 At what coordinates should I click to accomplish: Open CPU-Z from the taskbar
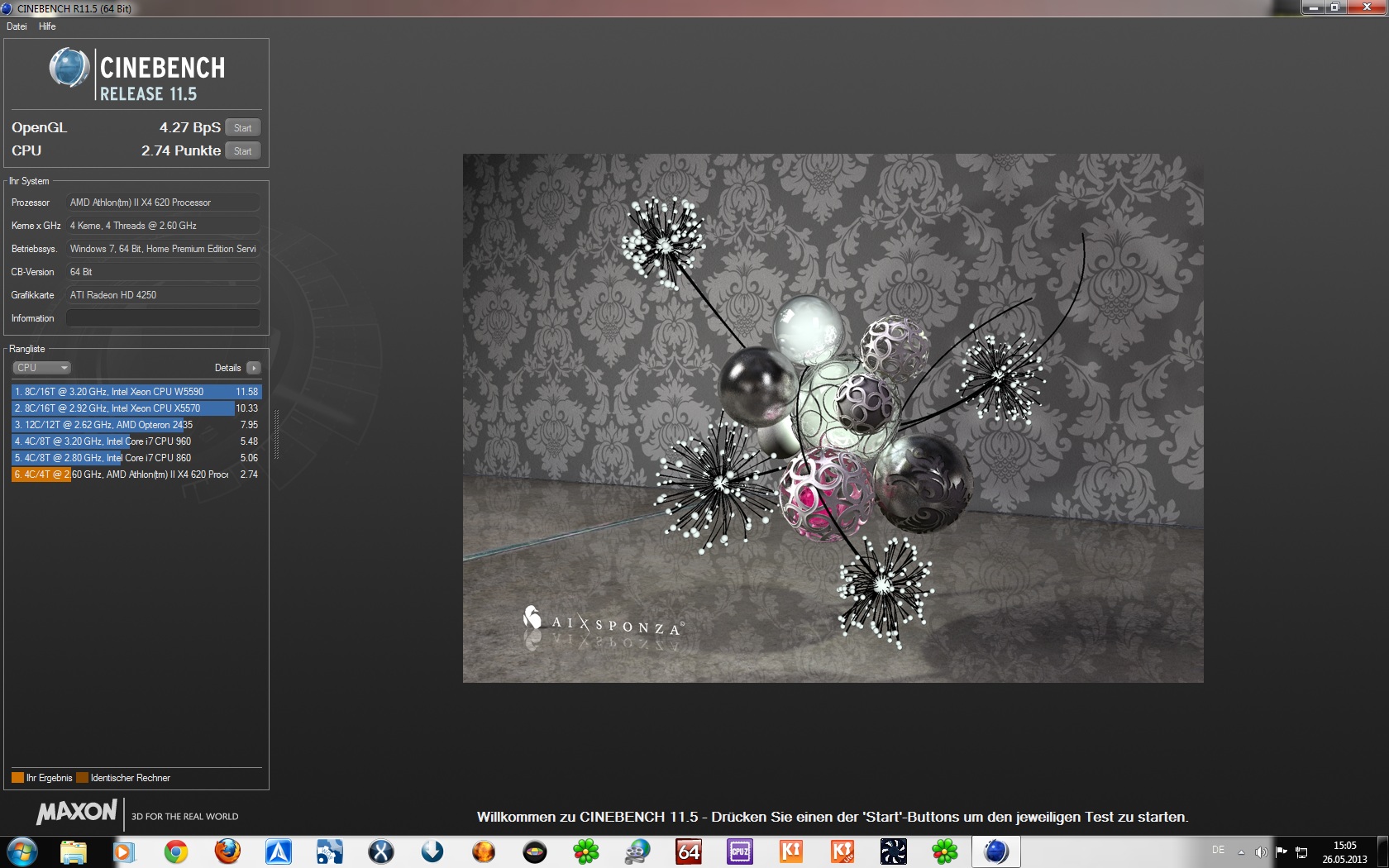tap(740, 851)
